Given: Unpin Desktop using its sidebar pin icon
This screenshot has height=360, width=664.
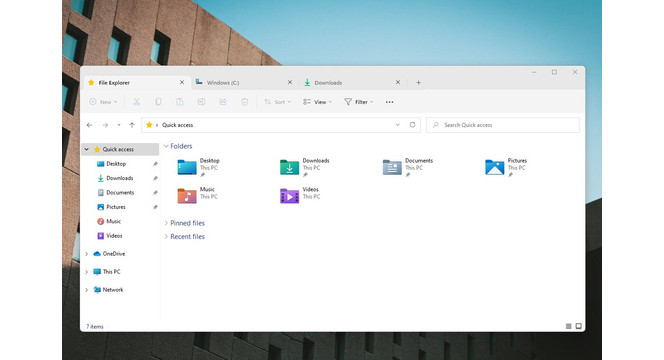Looking at the screenshot, I should [x=155, y=164].
